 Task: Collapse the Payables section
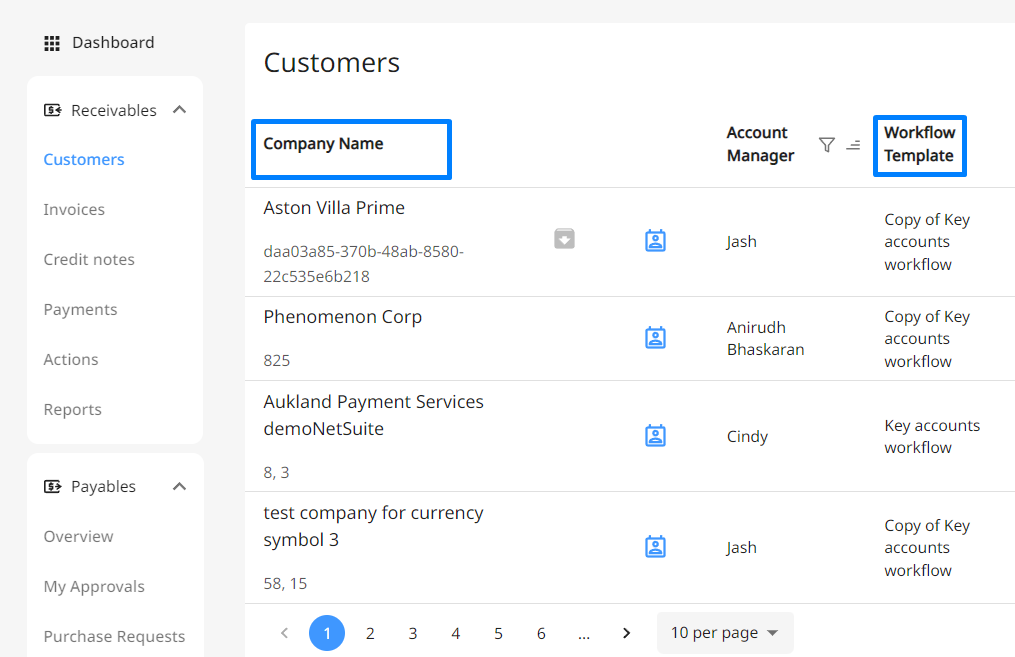(179, 486)
